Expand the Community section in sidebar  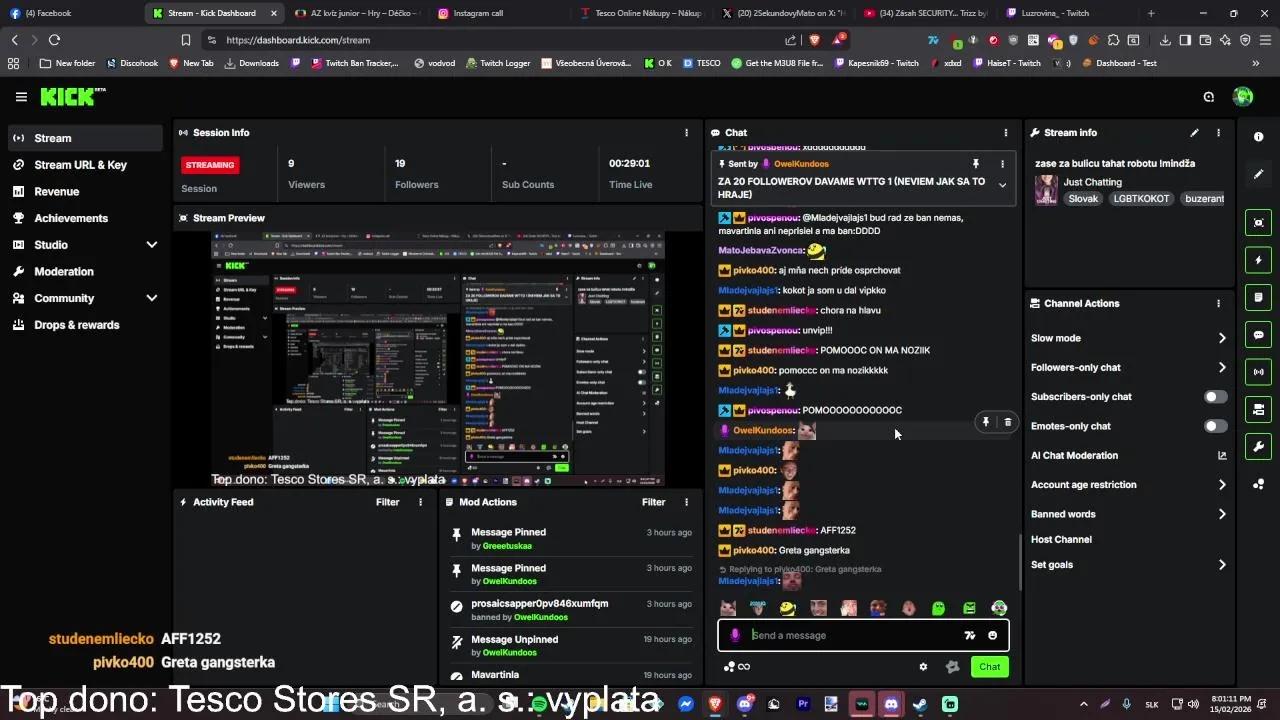152,298
